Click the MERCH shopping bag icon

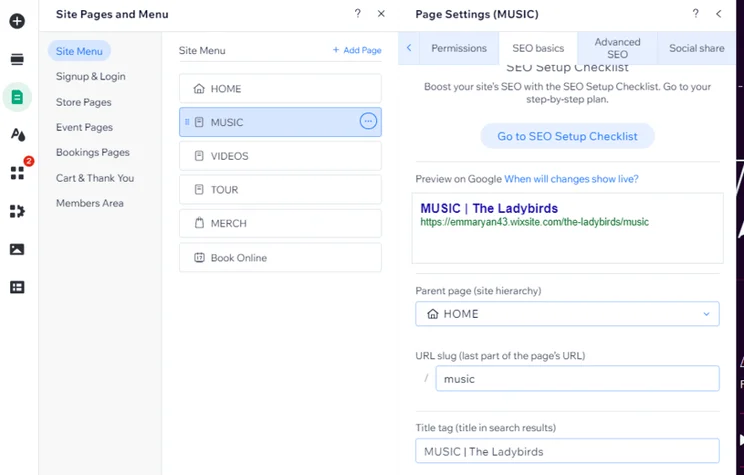(199, 223)
